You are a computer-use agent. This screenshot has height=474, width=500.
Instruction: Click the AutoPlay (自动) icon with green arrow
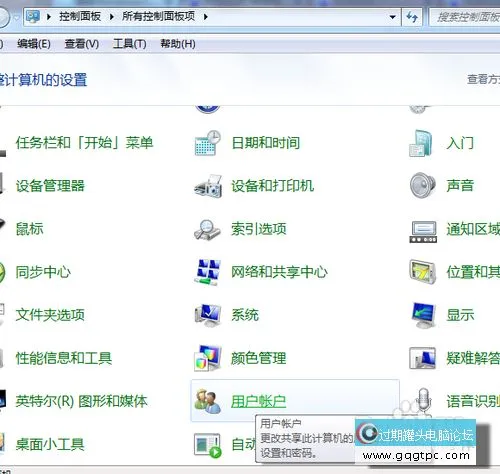[208, 445]
